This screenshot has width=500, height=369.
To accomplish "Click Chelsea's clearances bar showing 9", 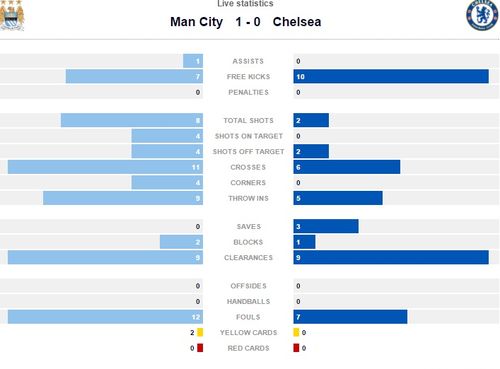I will point(391,258).
